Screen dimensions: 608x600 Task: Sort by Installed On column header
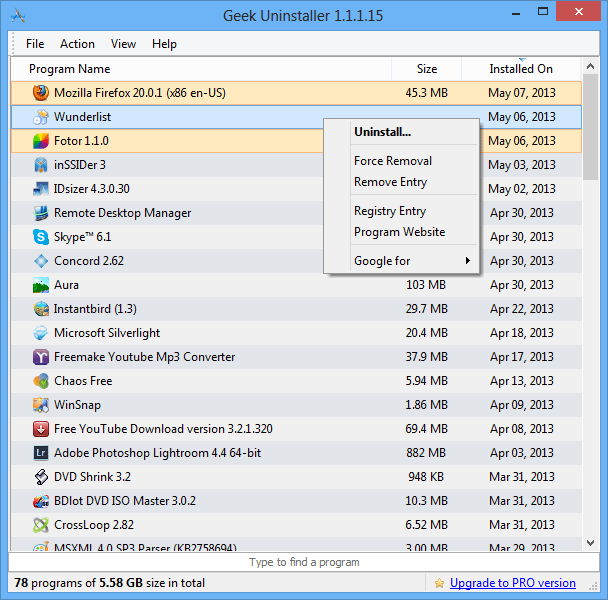coord(521,69)
